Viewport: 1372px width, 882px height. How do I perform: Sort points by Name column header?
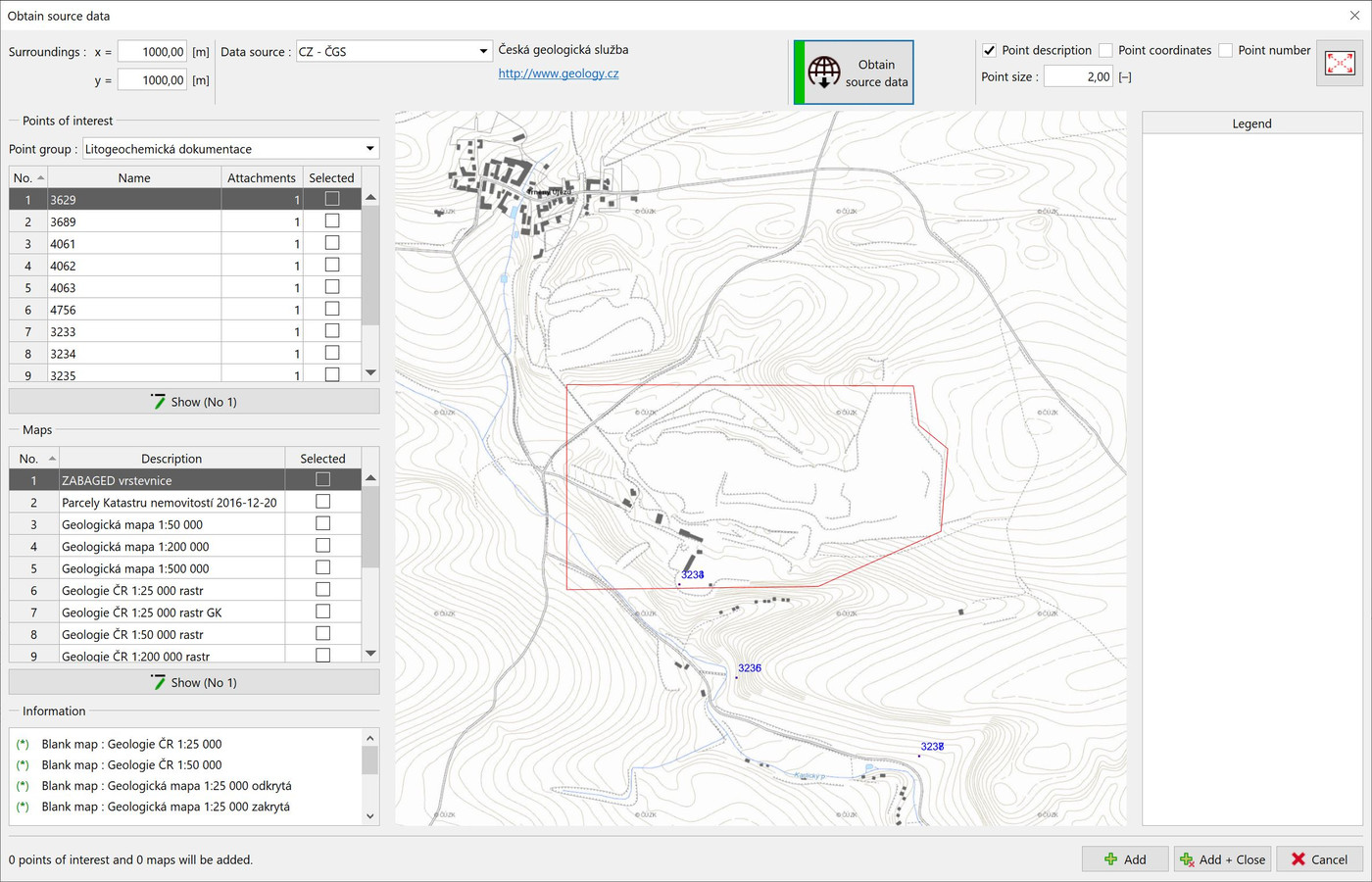coord(134,178)
